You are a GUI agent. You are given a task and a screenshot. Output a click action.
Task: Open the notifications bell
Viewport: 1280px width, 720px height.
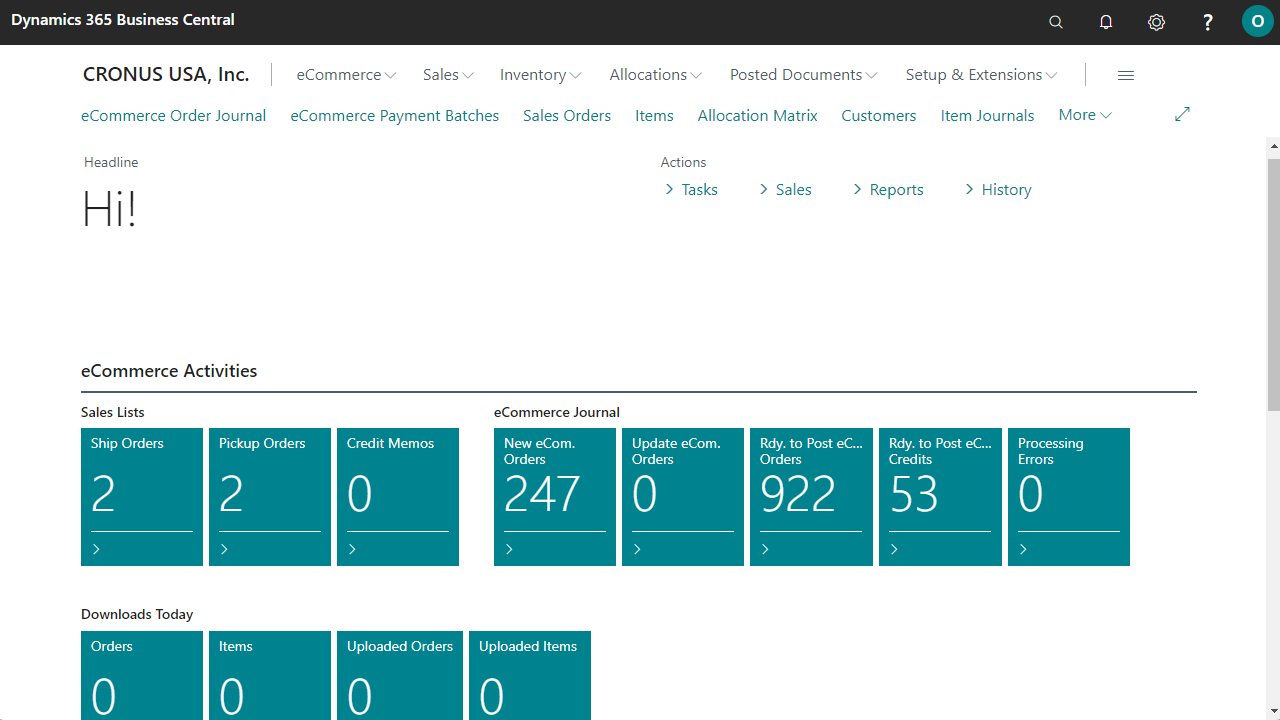tap(1106, 22)
